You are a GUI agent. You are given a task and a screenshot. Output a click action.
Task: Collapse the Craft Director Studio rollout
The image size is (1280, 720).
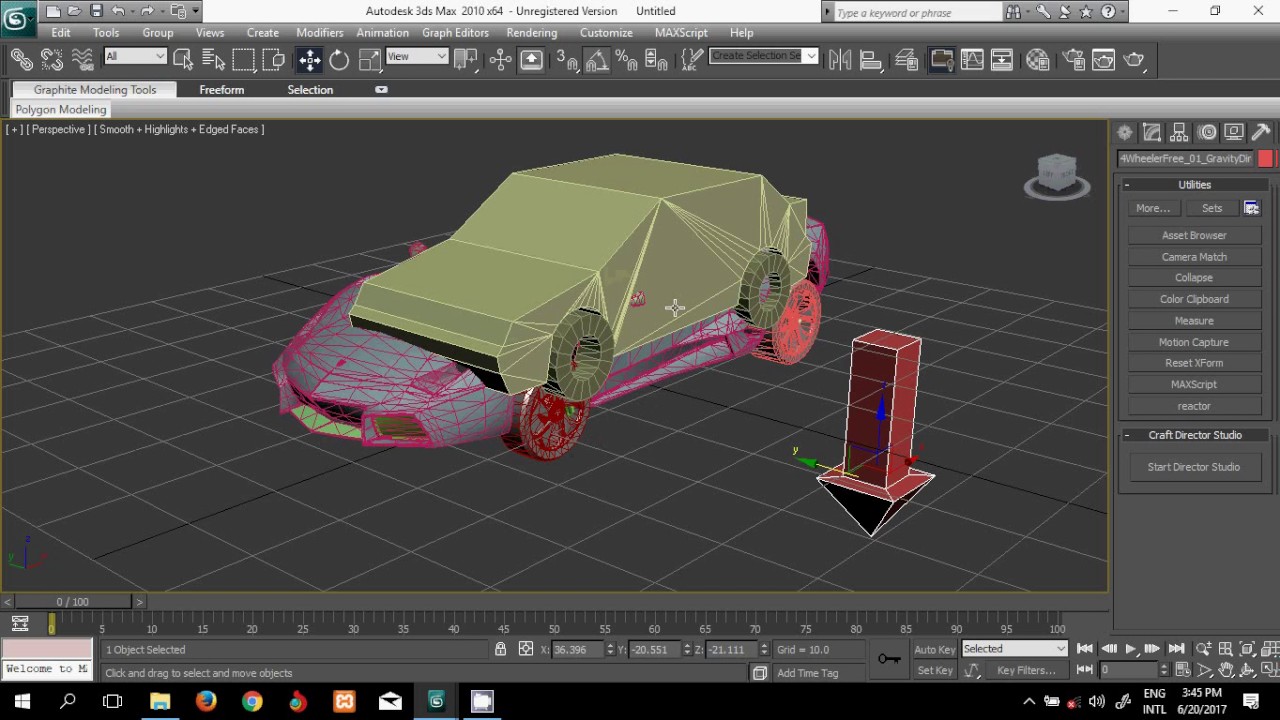[1194, 435]
